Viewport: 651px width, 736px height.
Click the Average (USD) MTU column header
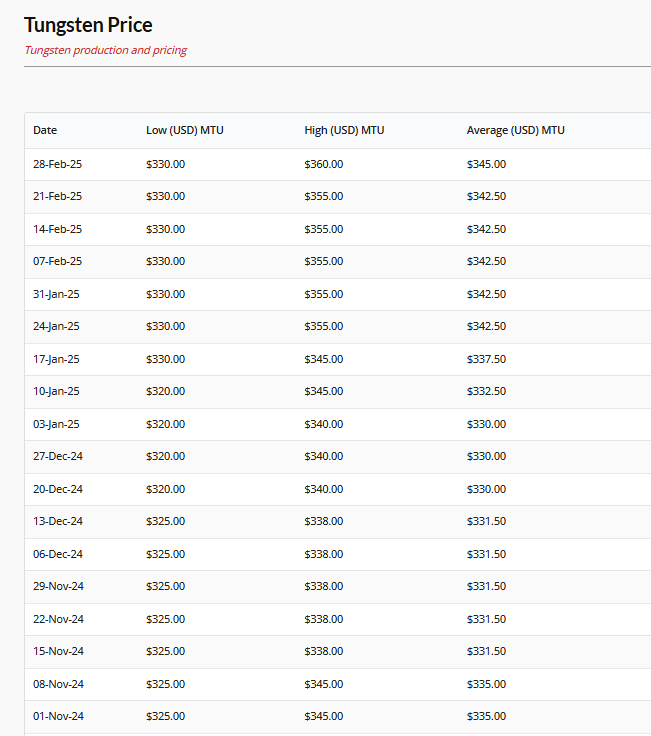(x=515, y=130)
